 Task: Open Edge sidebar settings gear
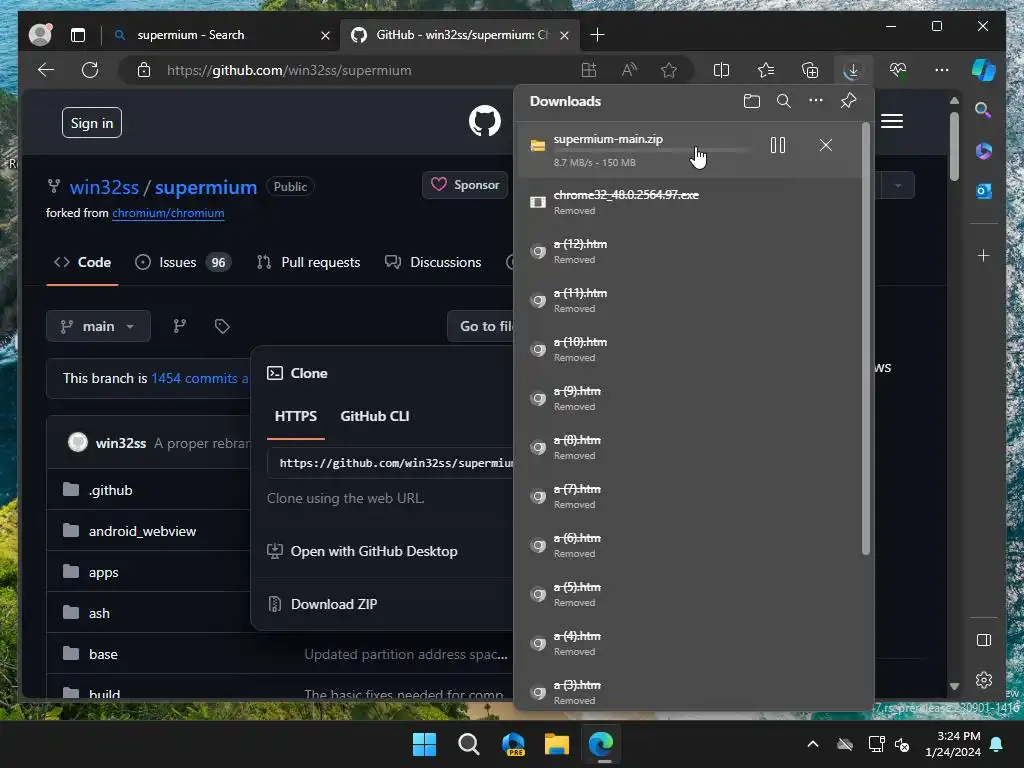click(984, 680)
